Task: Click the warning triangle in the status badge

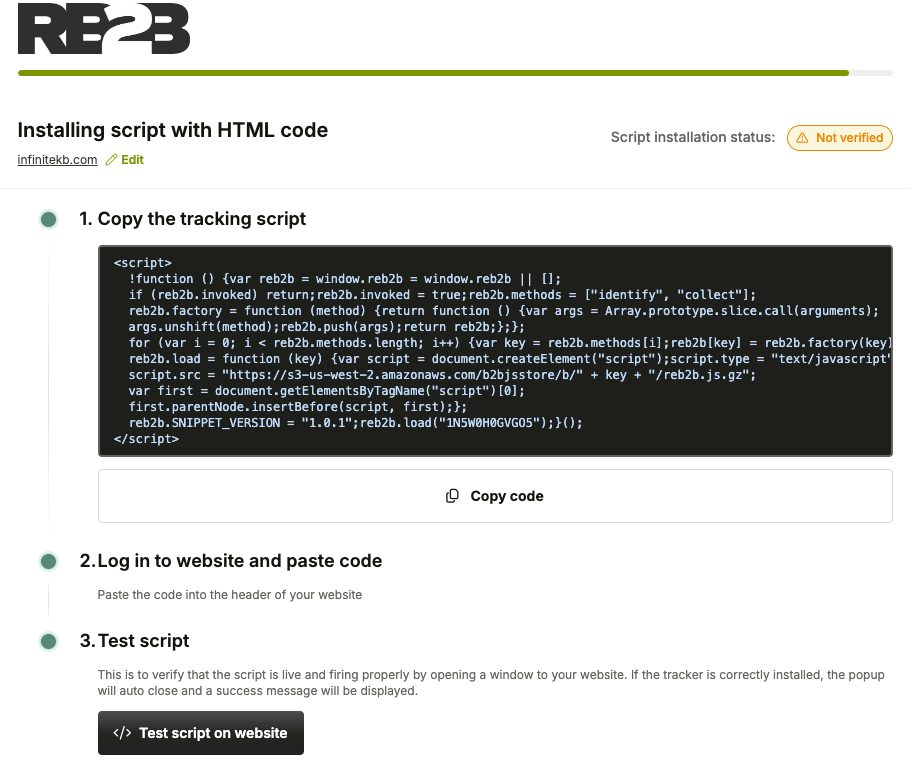Action: click(802, 138)
